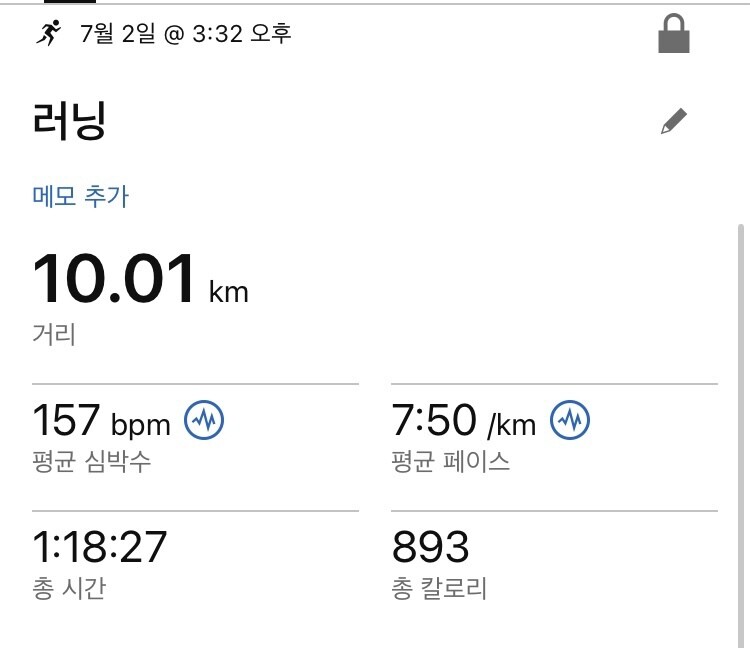750x648 pixels.
Task: Click the 총 시간 label
Action: tap(69, 588)
